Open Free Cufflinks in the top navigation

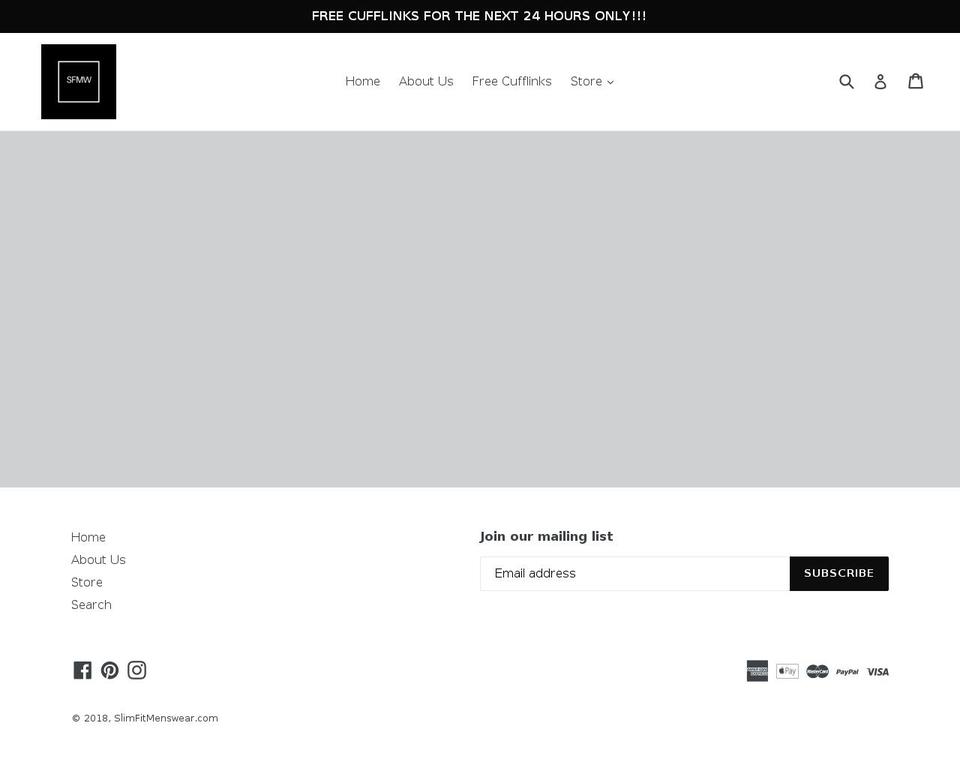click(x=512, y=81)
